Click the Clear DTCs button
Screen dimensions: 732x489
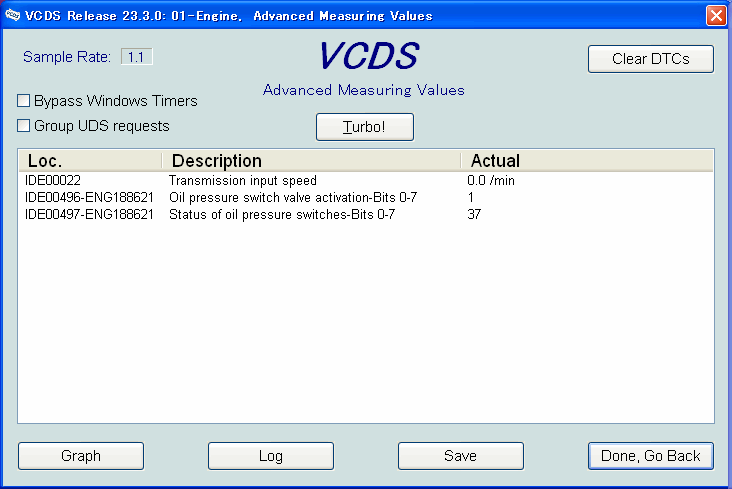point(650,58)
